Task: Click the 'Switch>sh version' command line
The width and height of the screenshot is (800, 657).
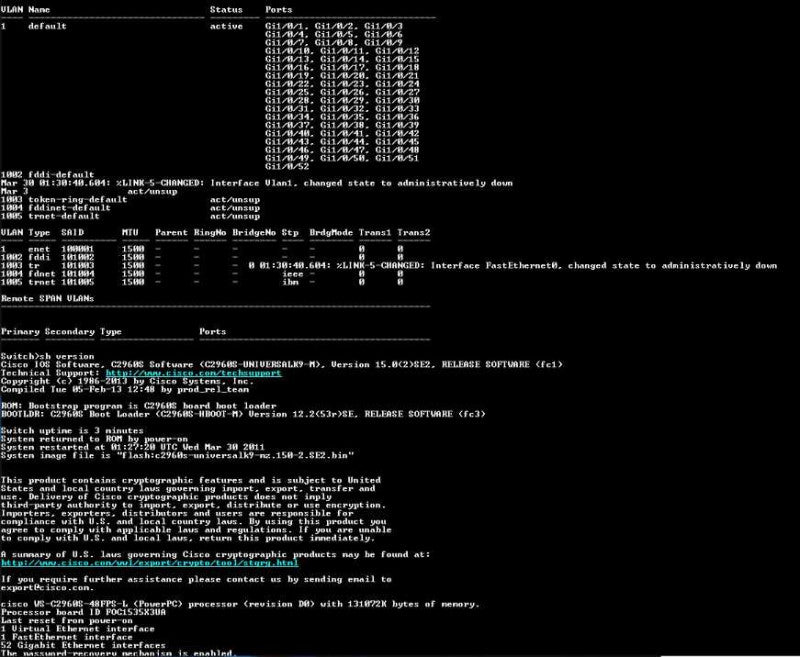Action: click(x=47, y=356)
